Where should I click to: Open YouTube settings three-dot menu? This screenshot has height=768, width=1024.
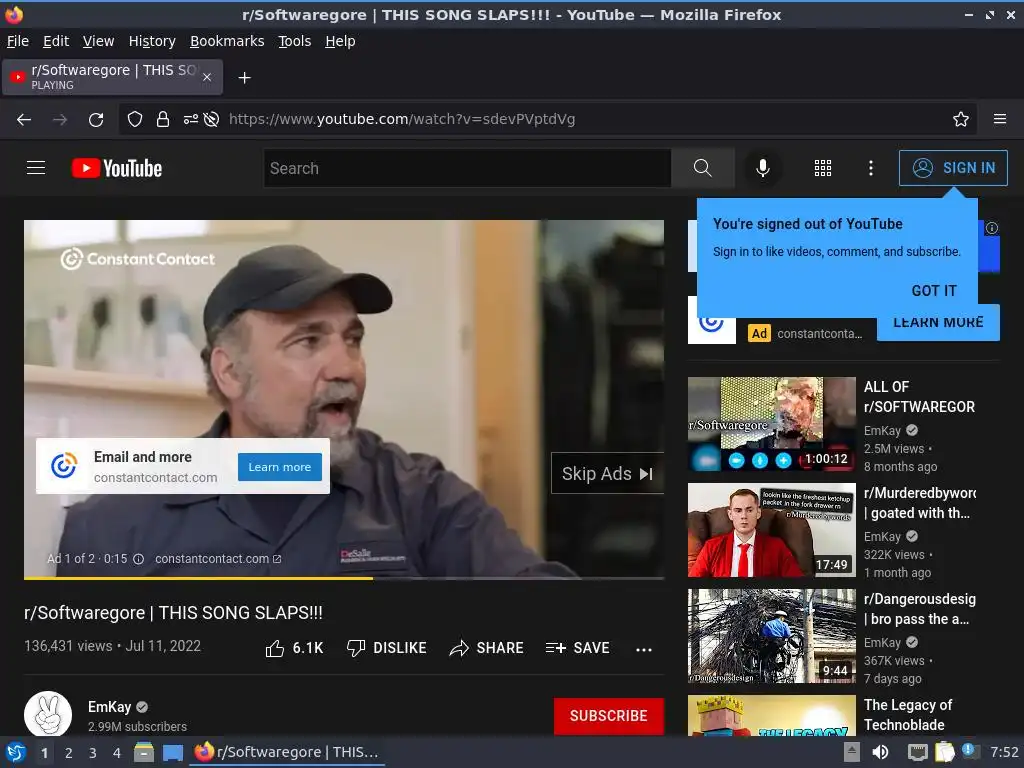tap(871, 168)
